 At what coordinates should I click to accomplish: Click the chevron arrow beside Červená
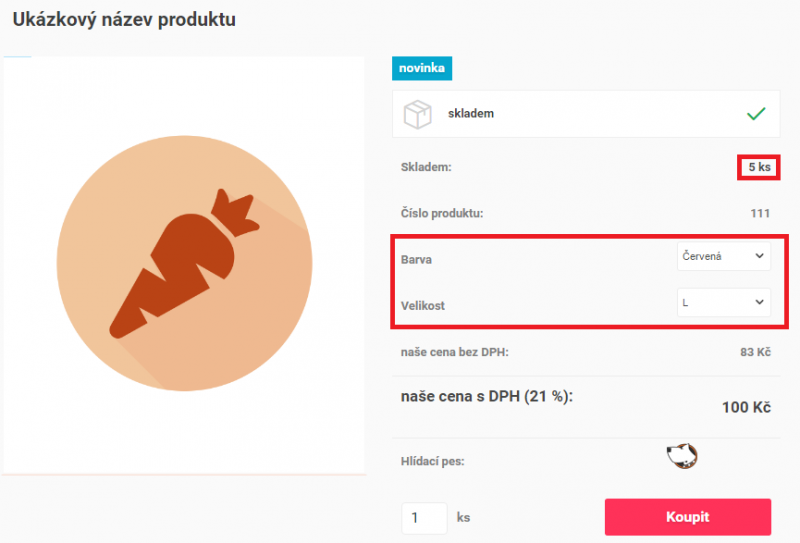[759, 256]
